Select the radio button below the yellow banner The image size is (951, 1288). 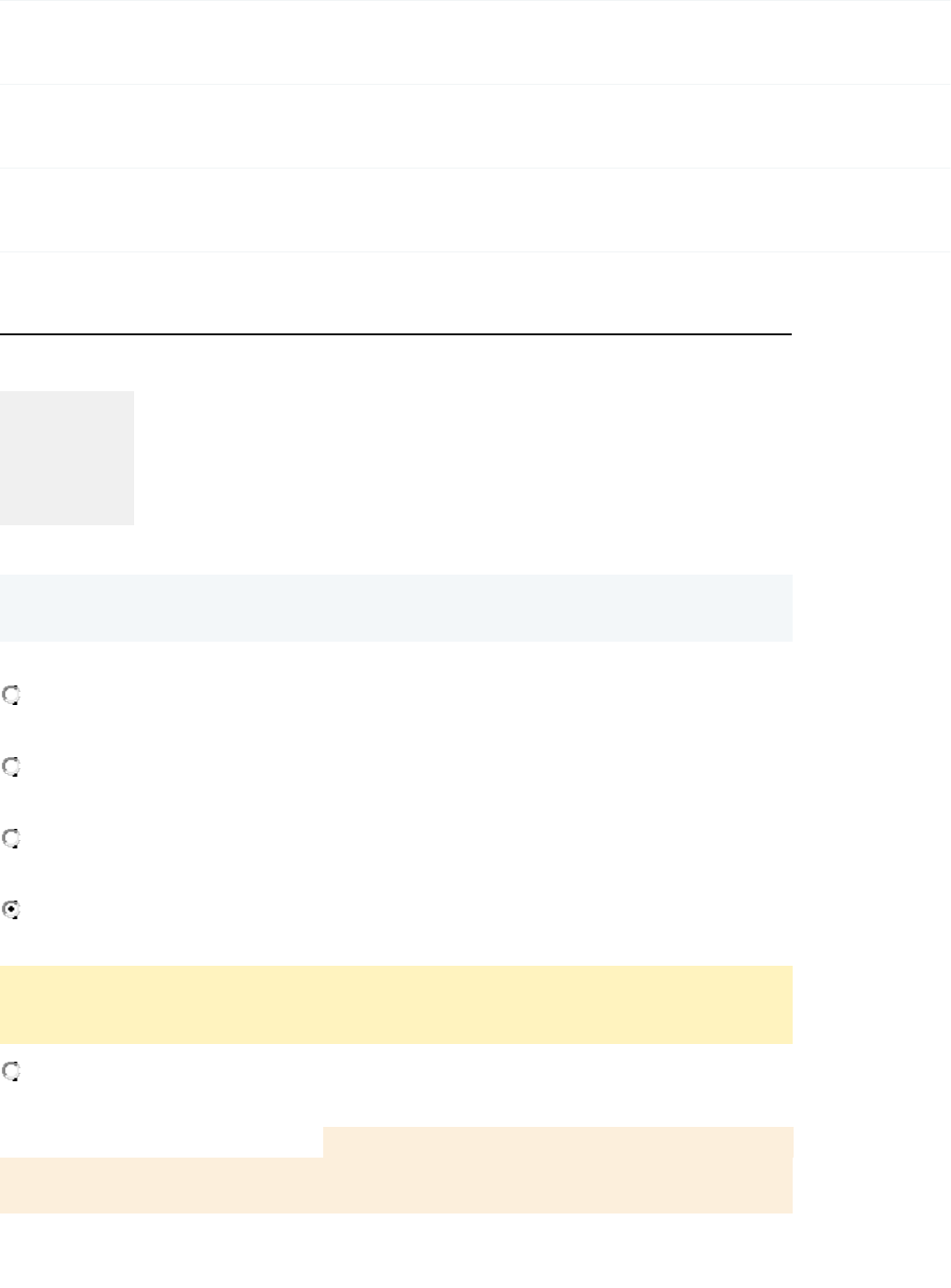[x=11, y=1072]
